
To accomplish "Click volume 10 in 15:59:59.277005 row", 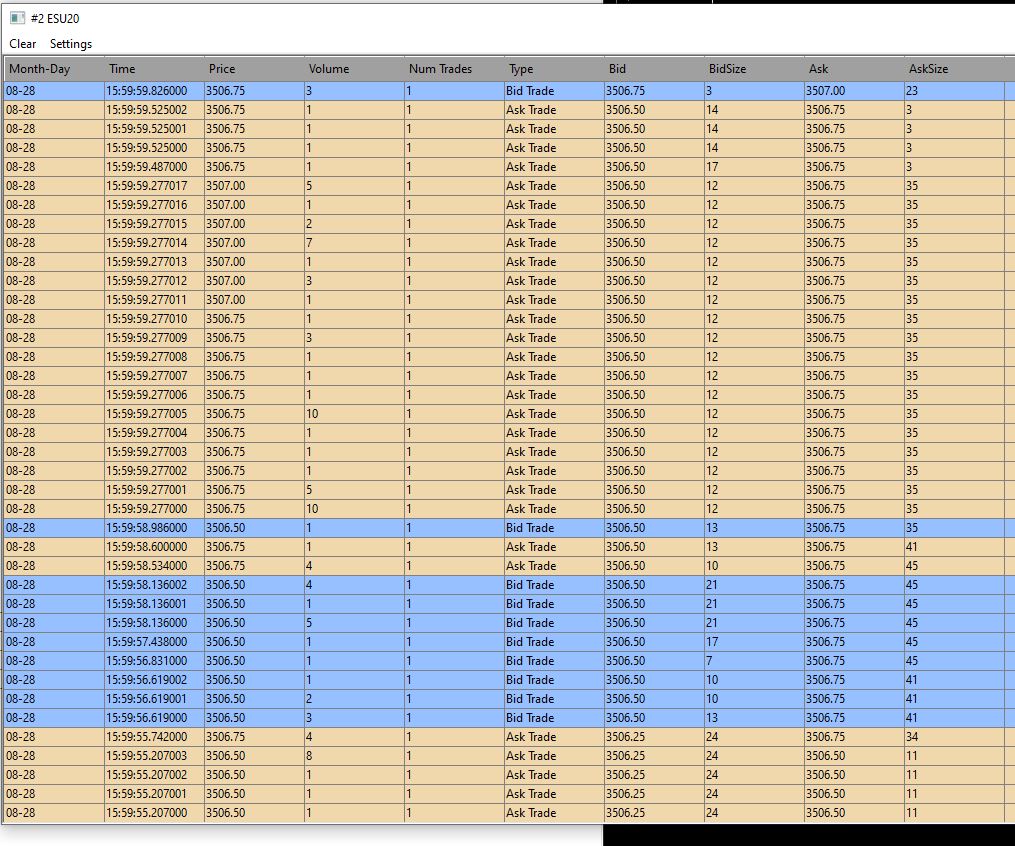I will [x=354, y=414].
